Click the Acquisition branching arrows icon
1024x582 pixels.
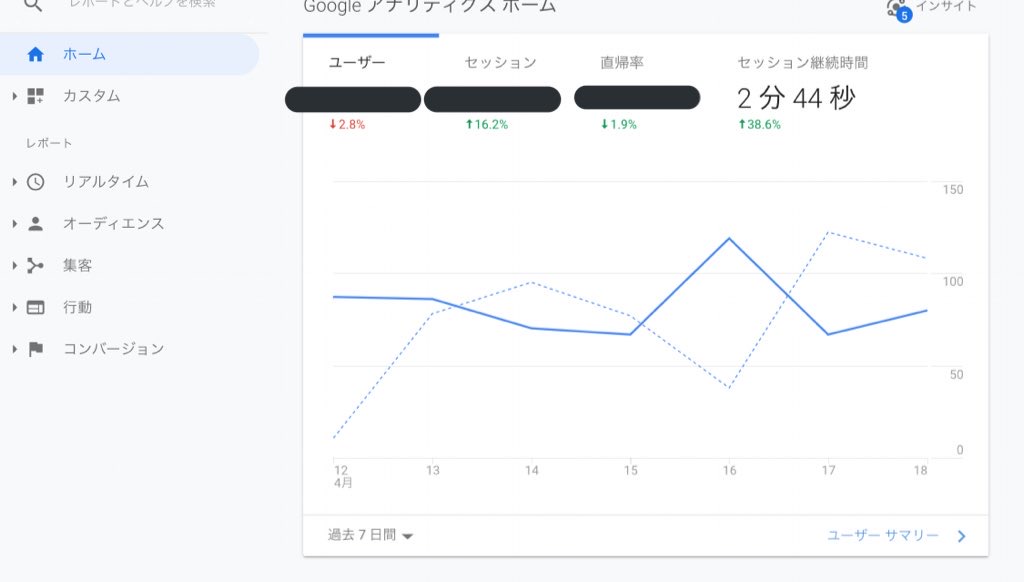35,265
